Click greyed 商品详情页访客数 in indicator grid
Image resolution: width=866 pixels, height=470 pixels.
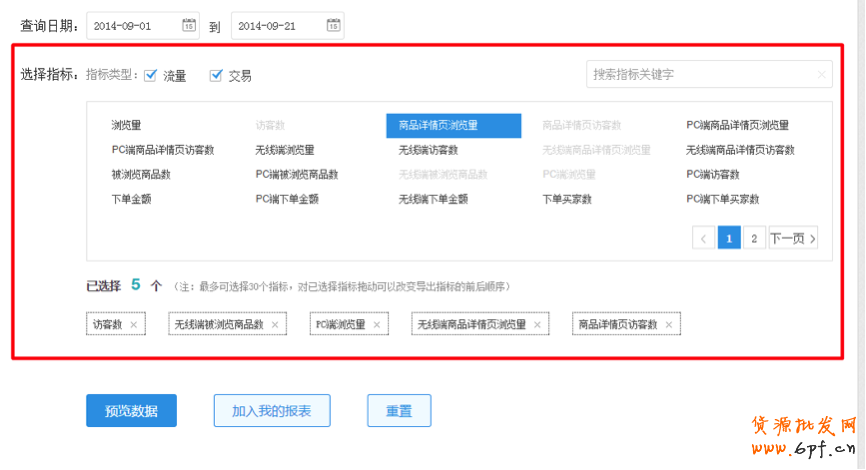pyautogui.click(x=582, y=125)
